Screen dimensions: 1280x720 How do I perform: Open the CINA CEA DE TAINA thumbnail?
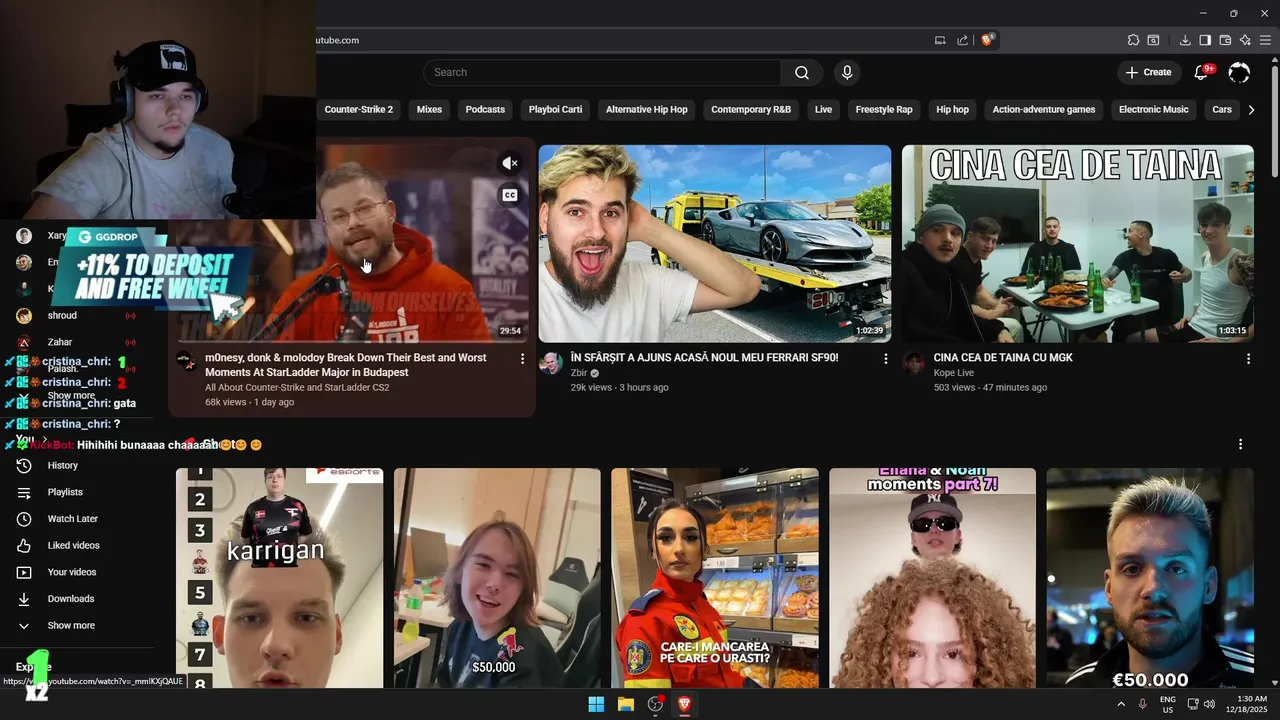(x=1078, y=244)
